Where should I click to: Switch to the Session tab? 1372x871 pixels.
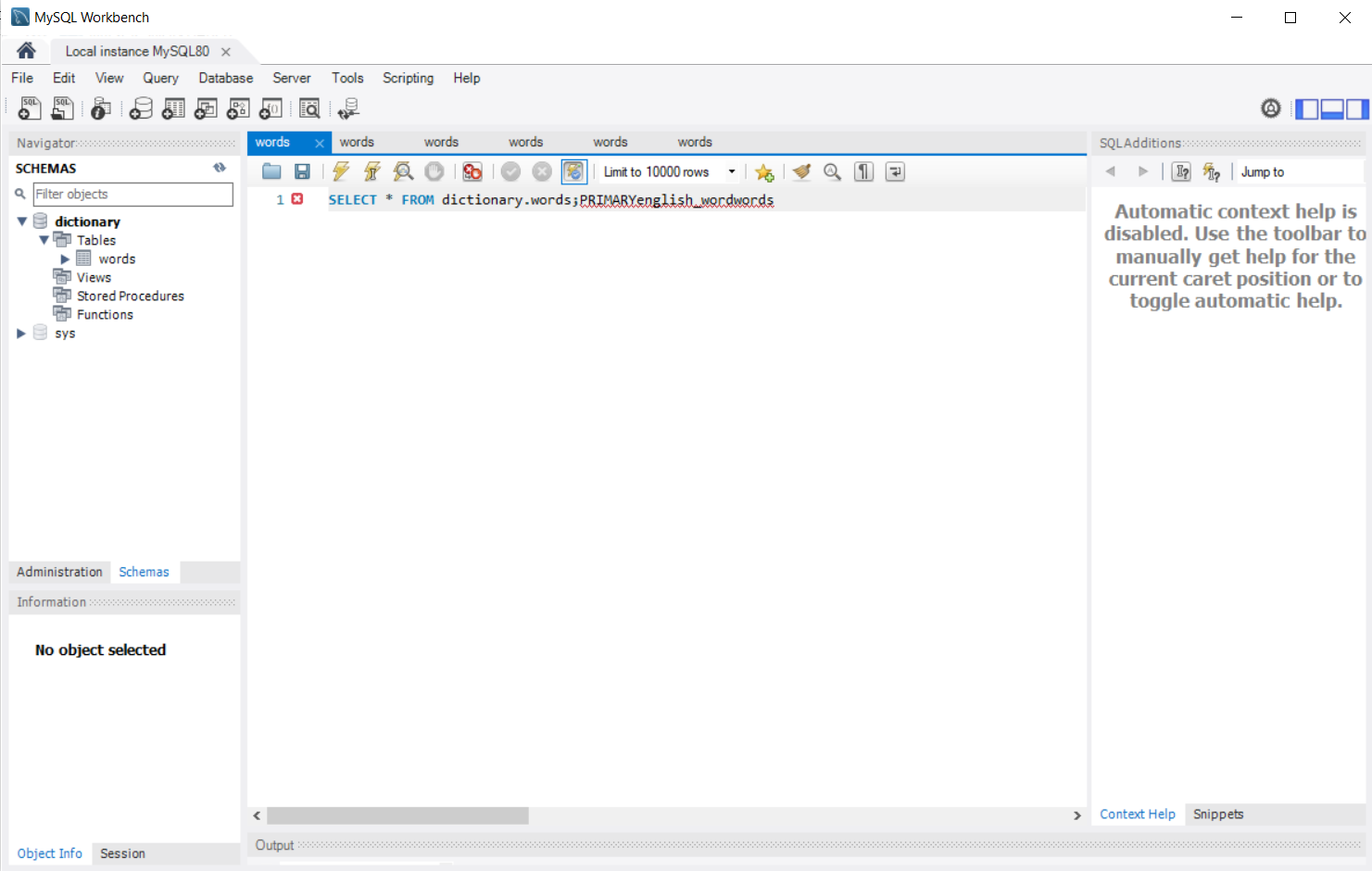(x=122, y=853)
